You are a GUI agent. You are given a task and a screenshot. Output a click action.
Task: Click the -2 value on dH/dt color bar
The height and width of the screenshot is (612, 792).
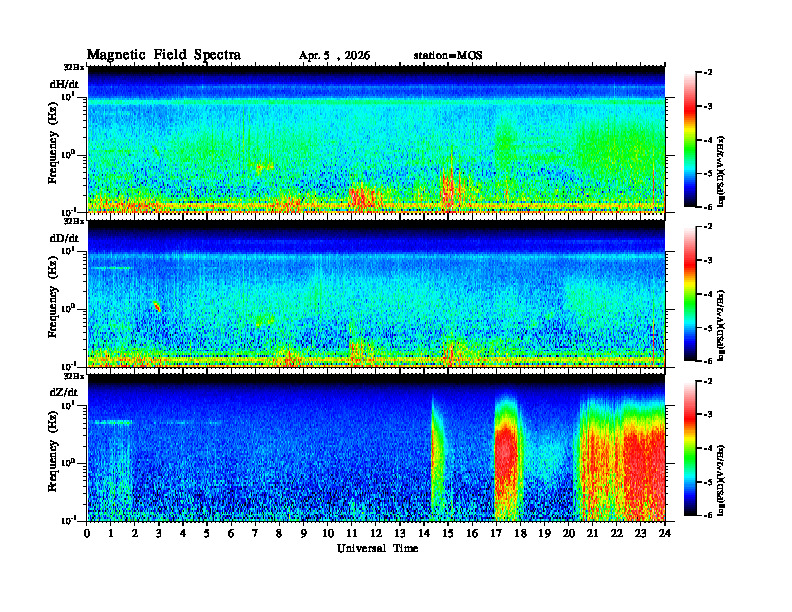click(x=708, y=73)
